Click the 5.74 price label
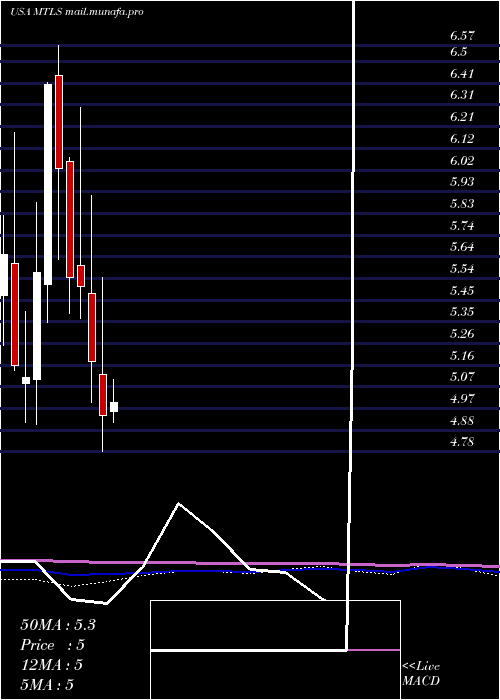 click(462, 226)
